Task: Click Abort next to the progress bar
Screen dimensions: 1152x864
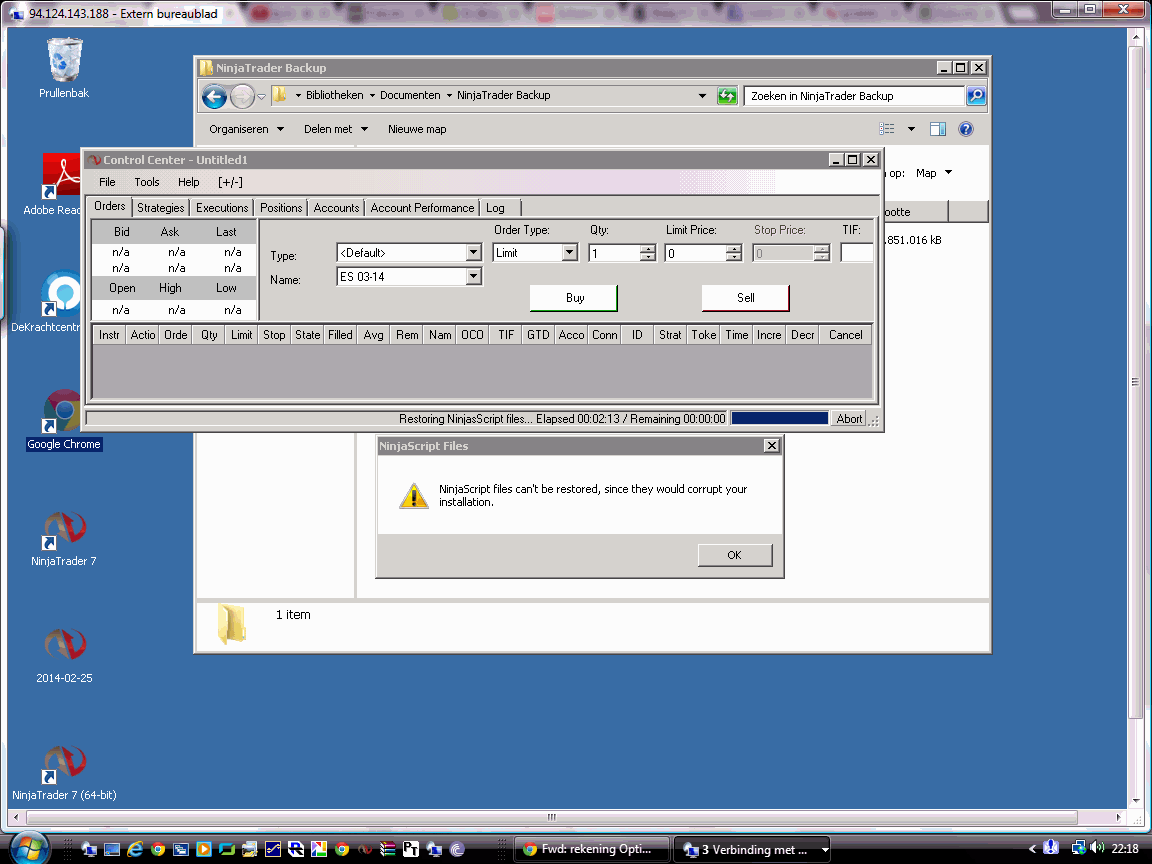Action: [849, 419]
